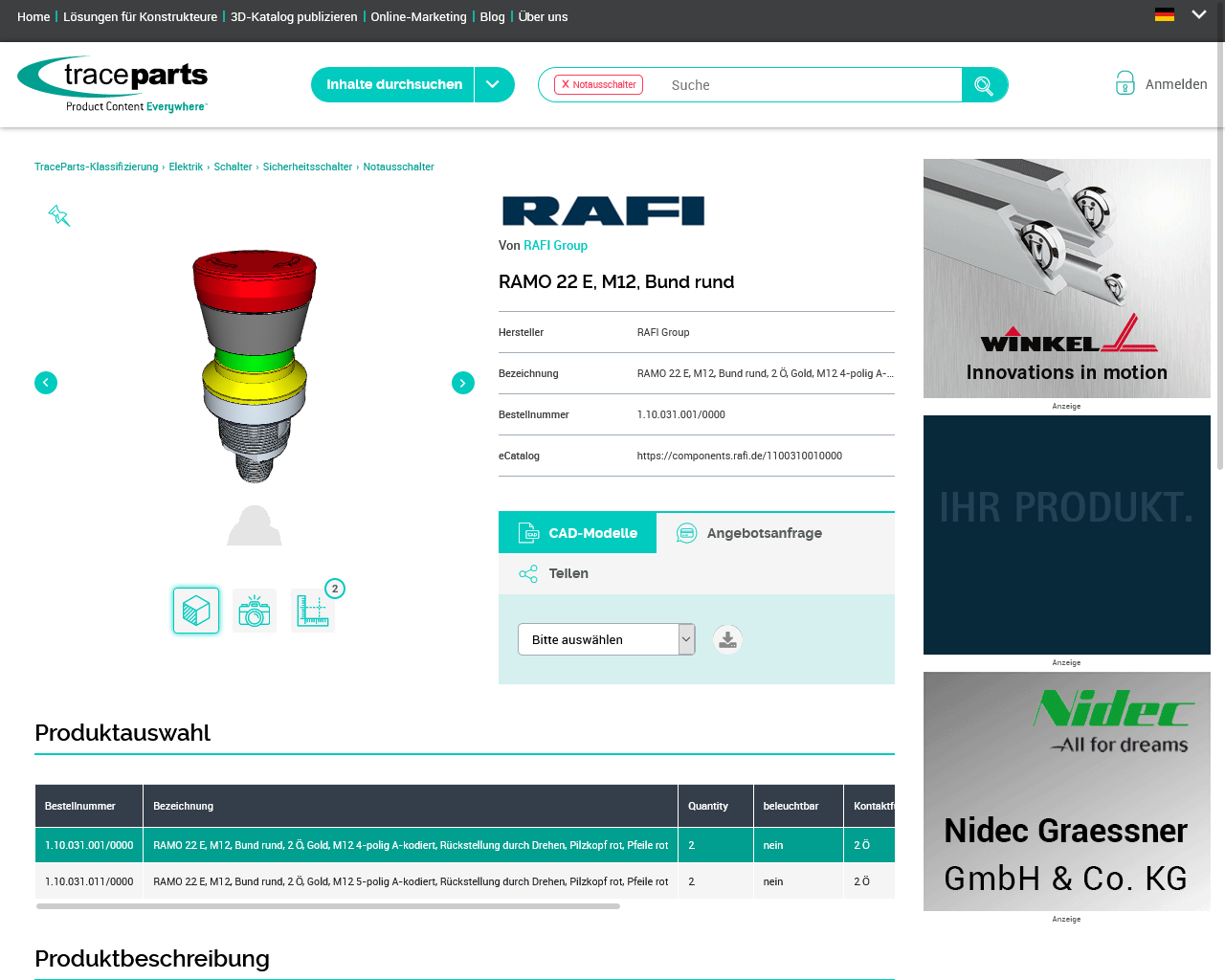Open the IHR PRODUKT advertisement banner

(x=1067, y=535)
